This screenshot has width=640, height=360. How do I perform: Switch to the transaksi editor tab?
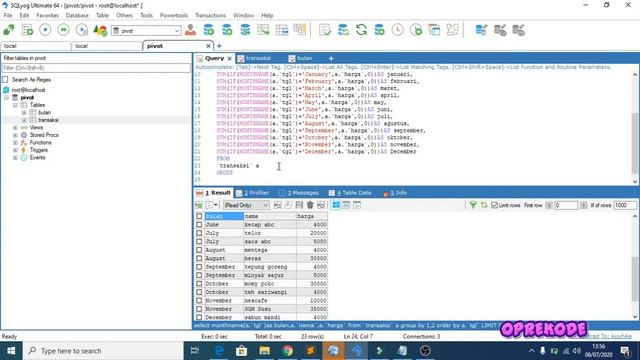254,58
